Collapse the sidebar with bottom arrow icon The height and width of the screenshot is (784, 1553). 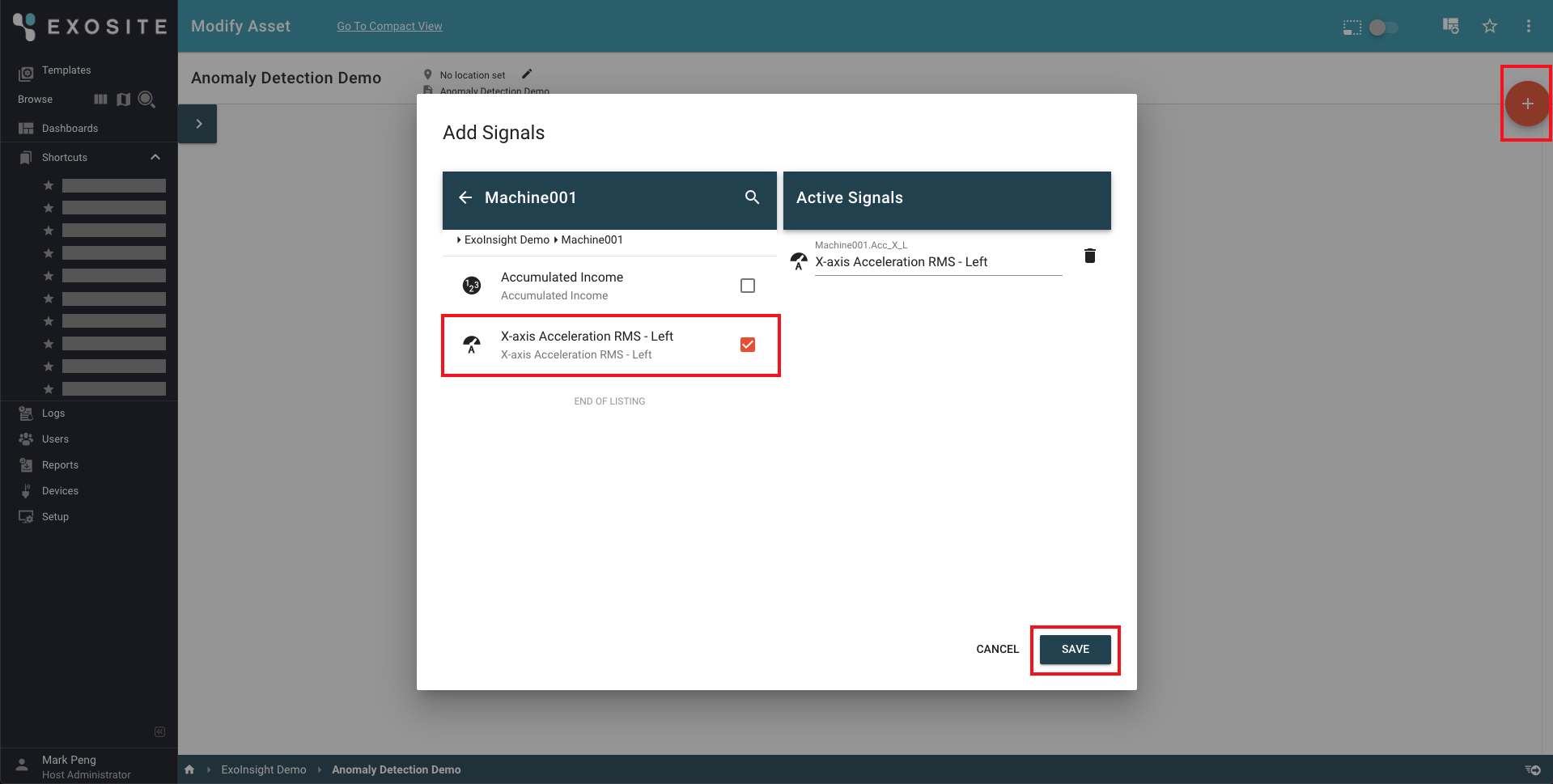pos(160,731)
